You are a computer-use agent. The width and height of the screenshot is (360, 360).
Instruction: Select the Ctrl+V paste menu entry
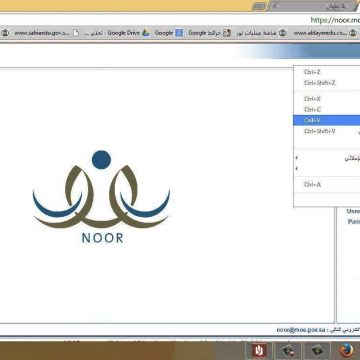(x=327, y=120)
